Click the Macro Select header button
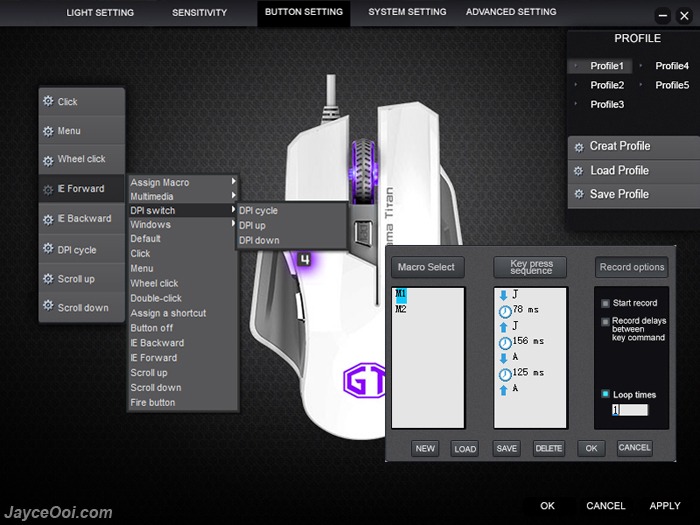 pos(427,267)
